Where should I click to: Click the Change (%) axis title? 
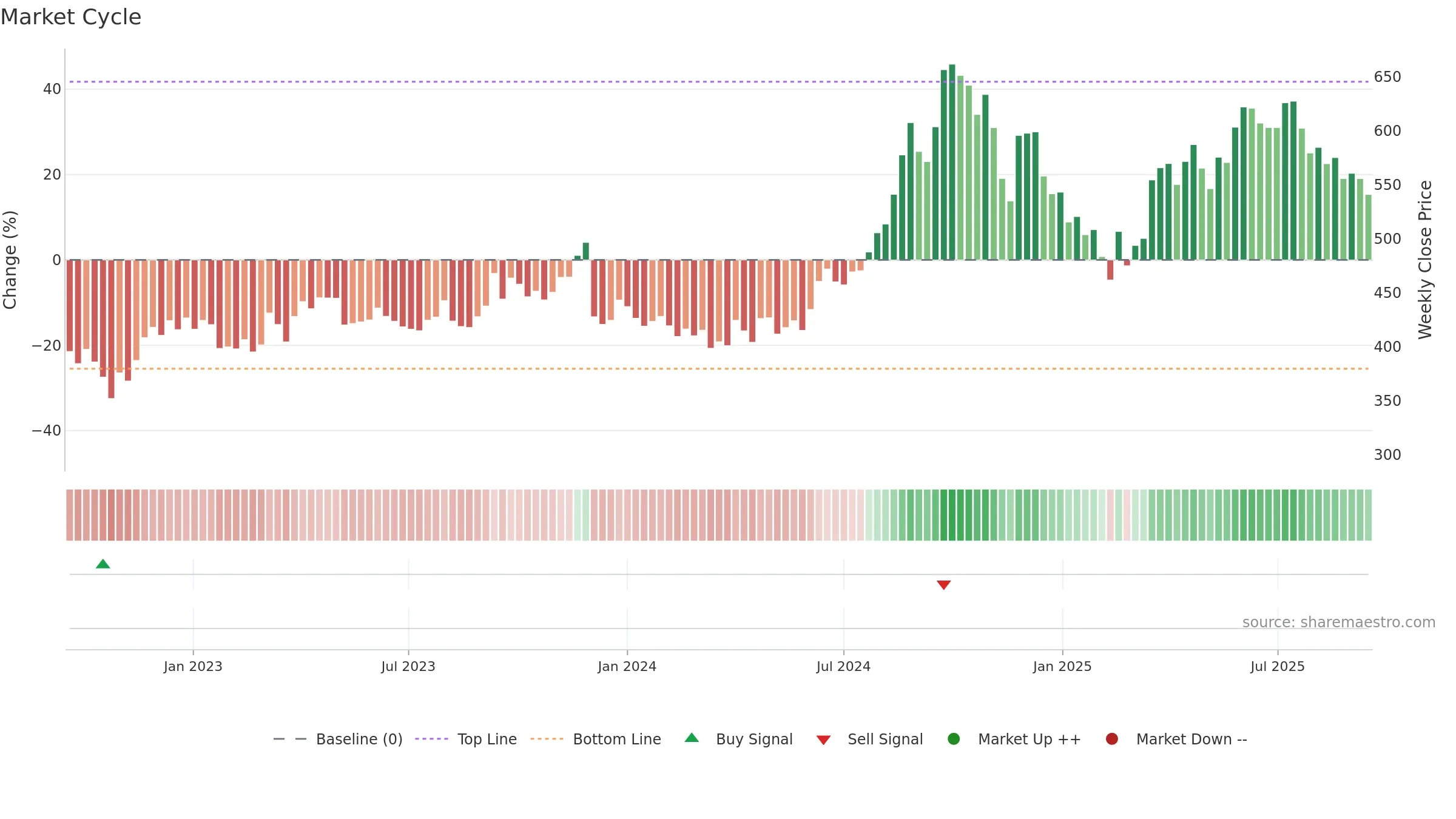pos(10,260)
